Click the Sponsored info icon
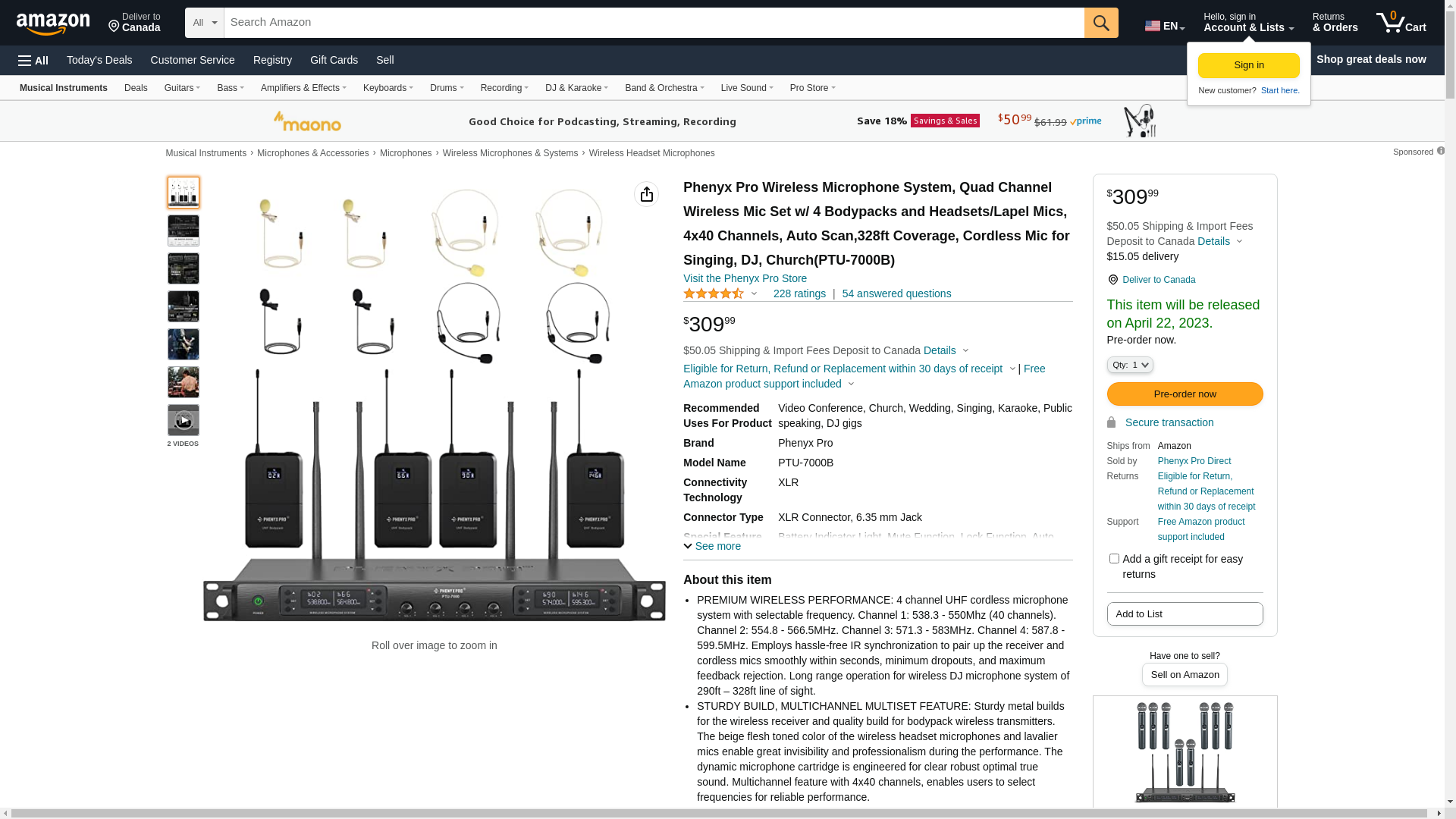Image resolution: width=1456 pixels, height=819 pixels. [1440, 151]
